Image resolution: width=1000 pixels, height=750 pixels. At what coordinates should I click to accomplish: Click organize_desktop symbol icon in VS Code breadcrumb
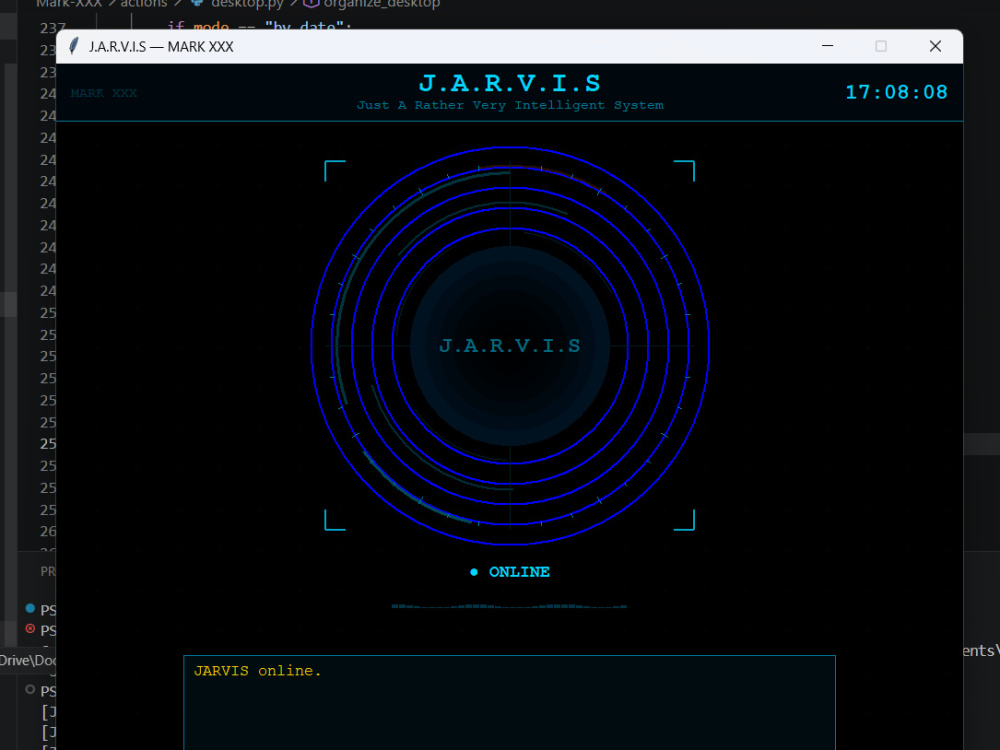point(311,4)
